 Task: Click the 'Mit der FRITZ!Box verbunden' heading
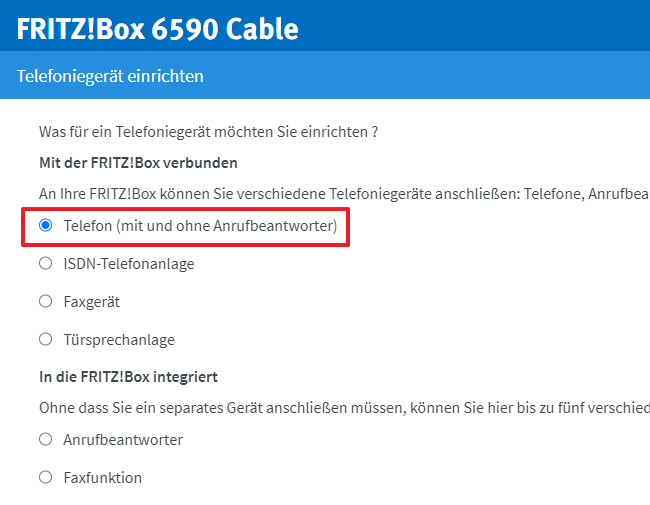(x=138, y=162)
